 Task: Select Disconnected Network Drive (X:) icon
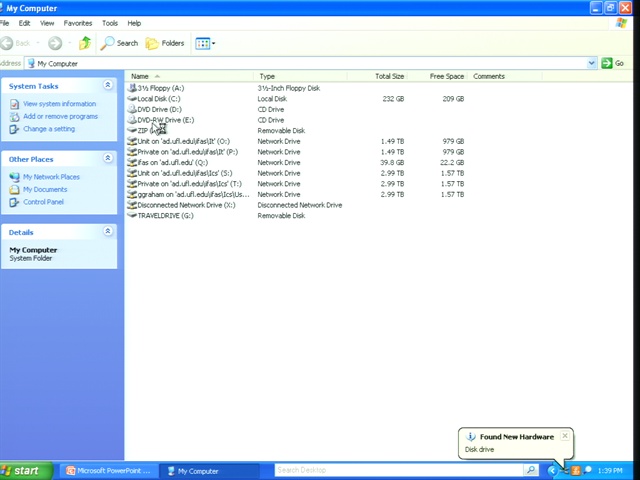132,204
